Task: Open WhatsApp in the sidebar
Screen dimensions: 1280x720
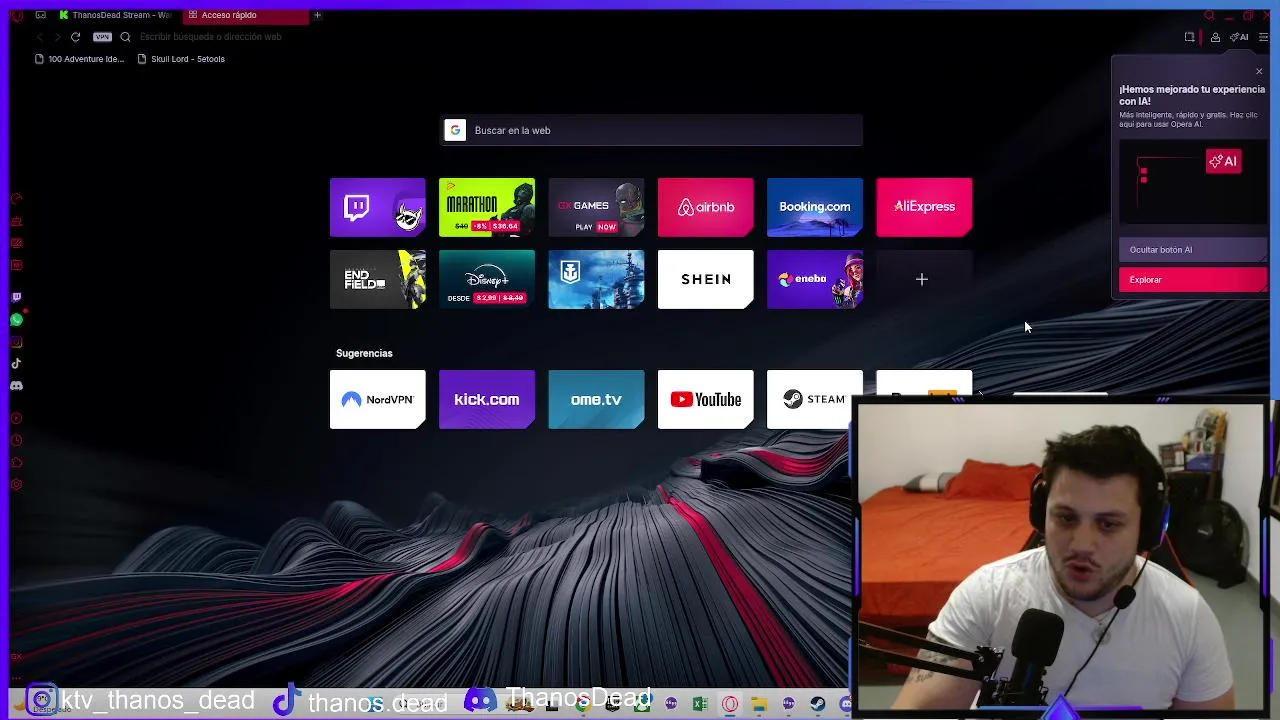Action: tap(16, 320)
